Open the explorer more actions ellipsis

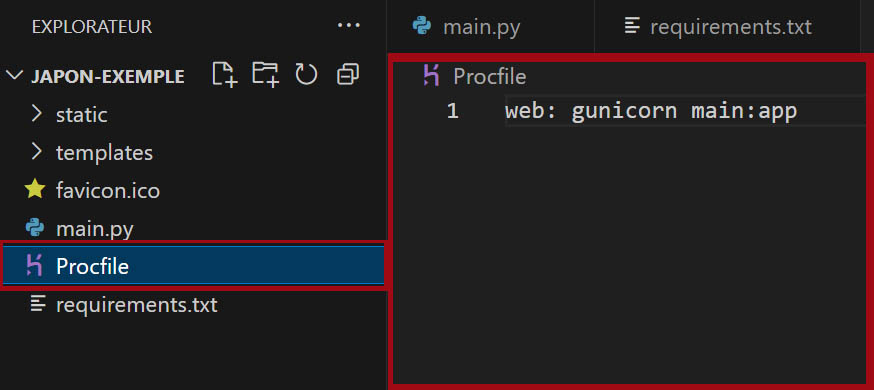coord(349,26)
